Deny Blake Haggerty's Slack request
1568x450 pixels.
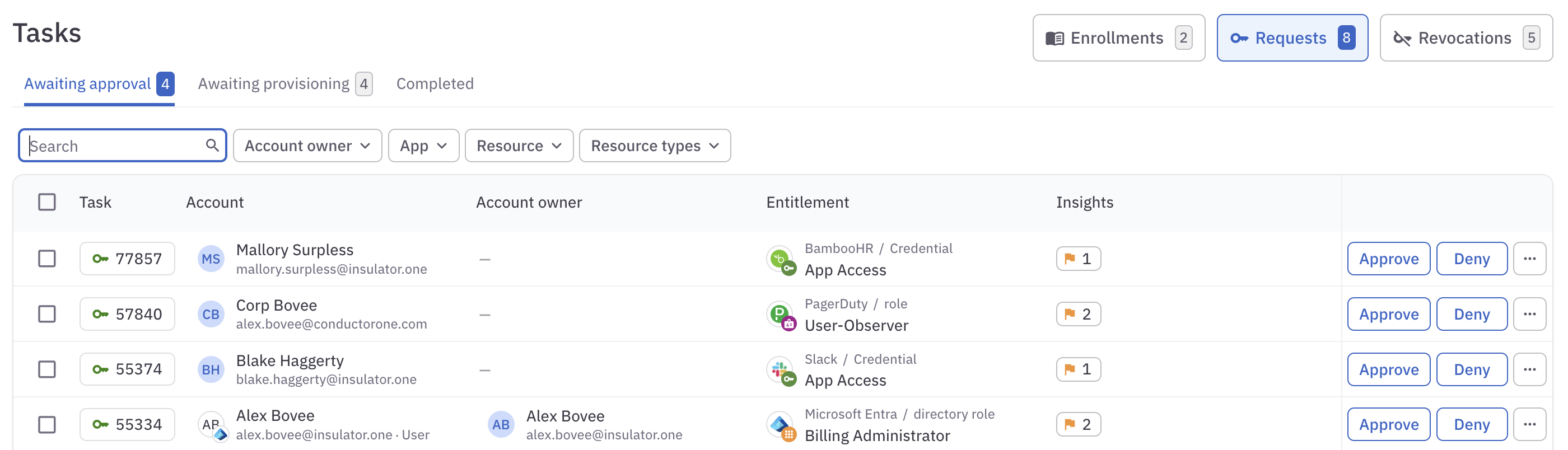pos(1471,370)
